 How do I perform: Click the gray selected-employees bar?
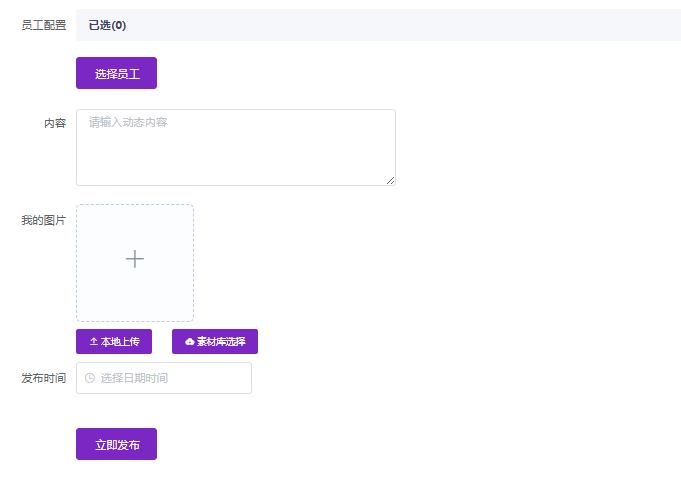click(x=400, y=25)
